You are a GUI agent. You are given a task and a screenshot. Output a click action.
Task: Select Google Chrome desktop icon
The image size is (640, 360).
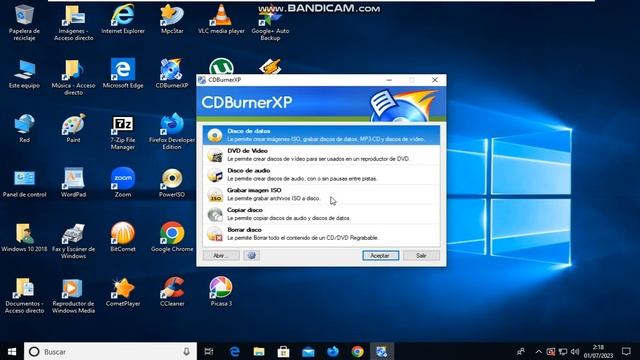[172, 238]
